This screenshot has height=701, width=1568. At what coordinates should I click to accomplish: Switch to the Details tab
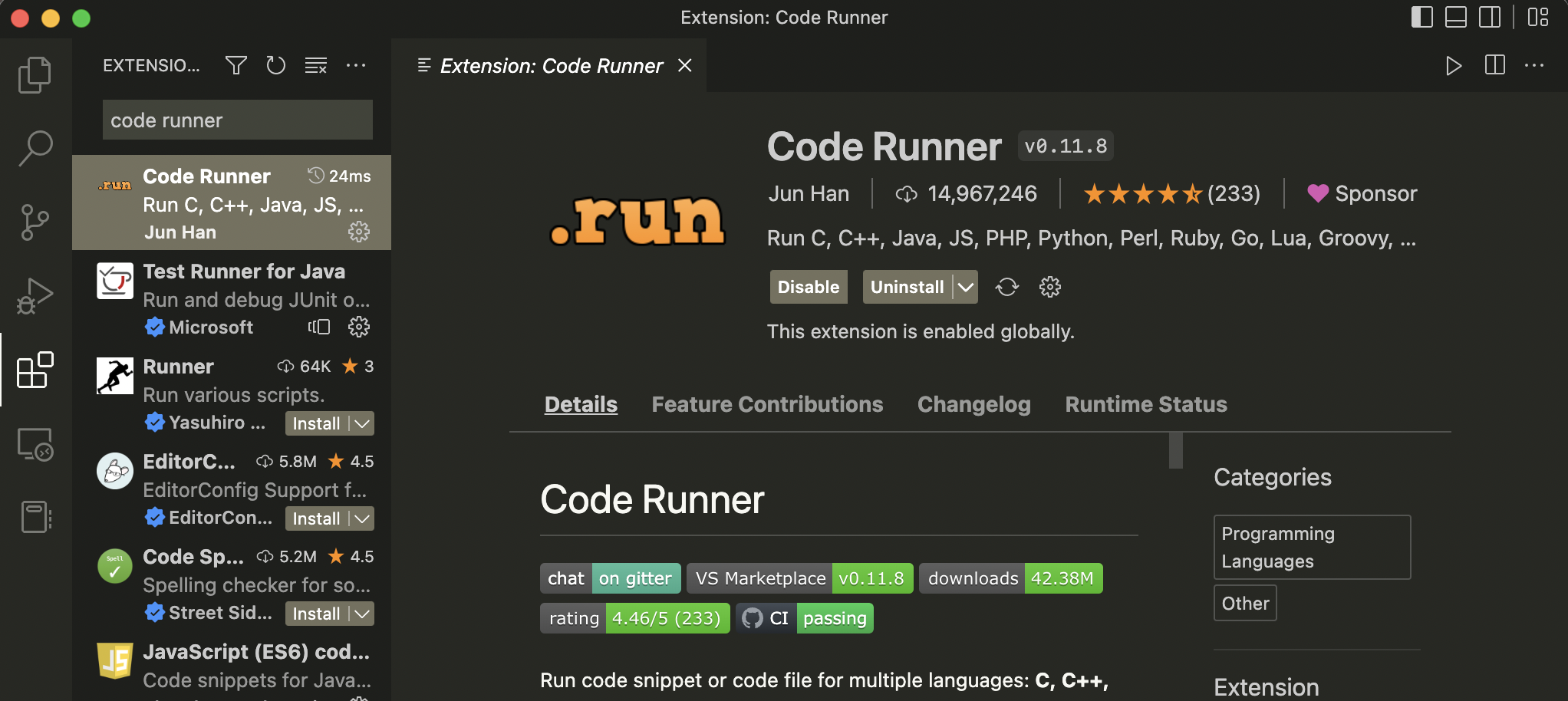click(581, 404)
